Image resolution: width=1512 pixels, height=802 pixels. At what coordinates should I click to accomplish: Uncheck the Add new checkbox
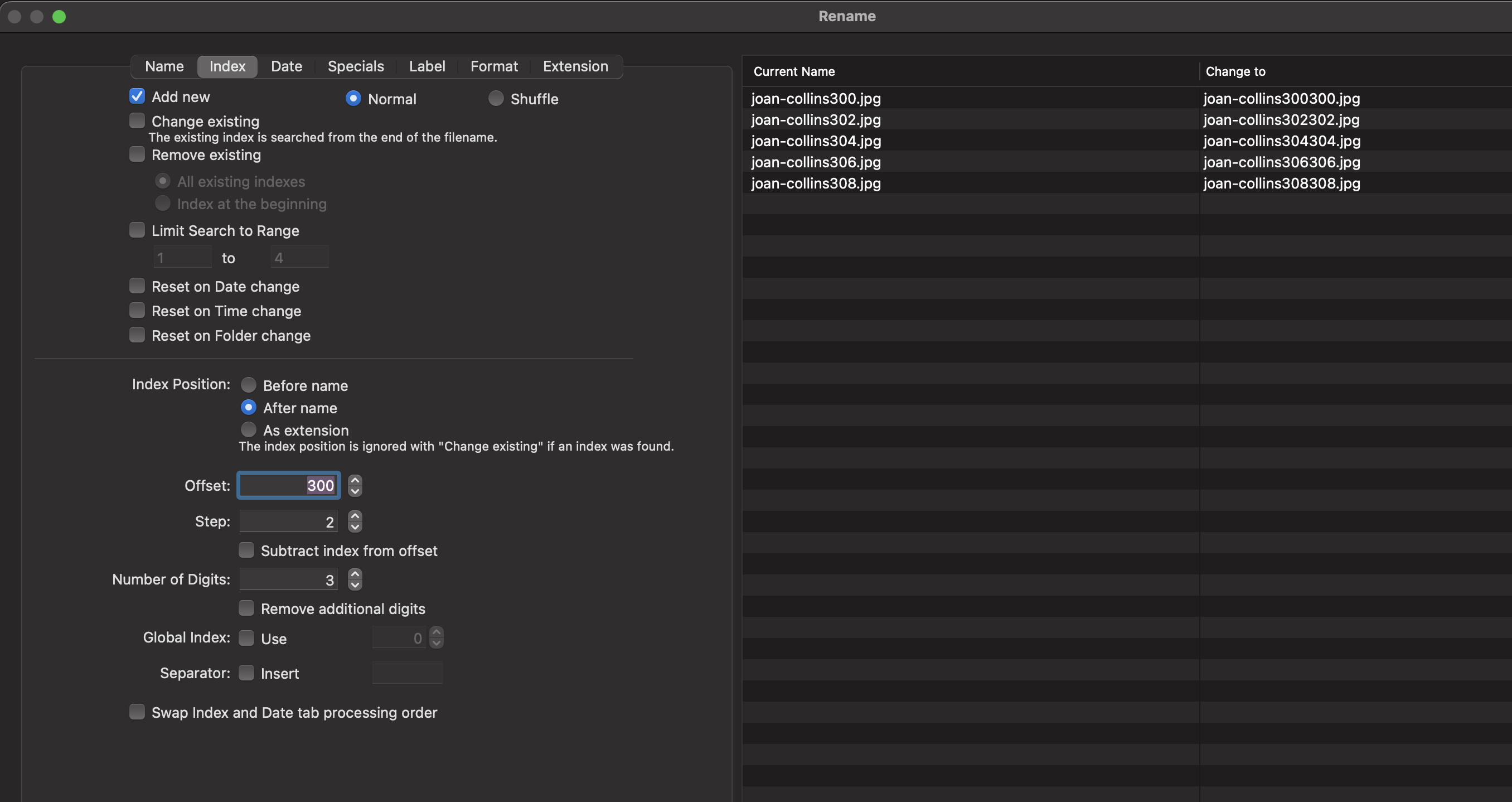(x=137, y=96)
